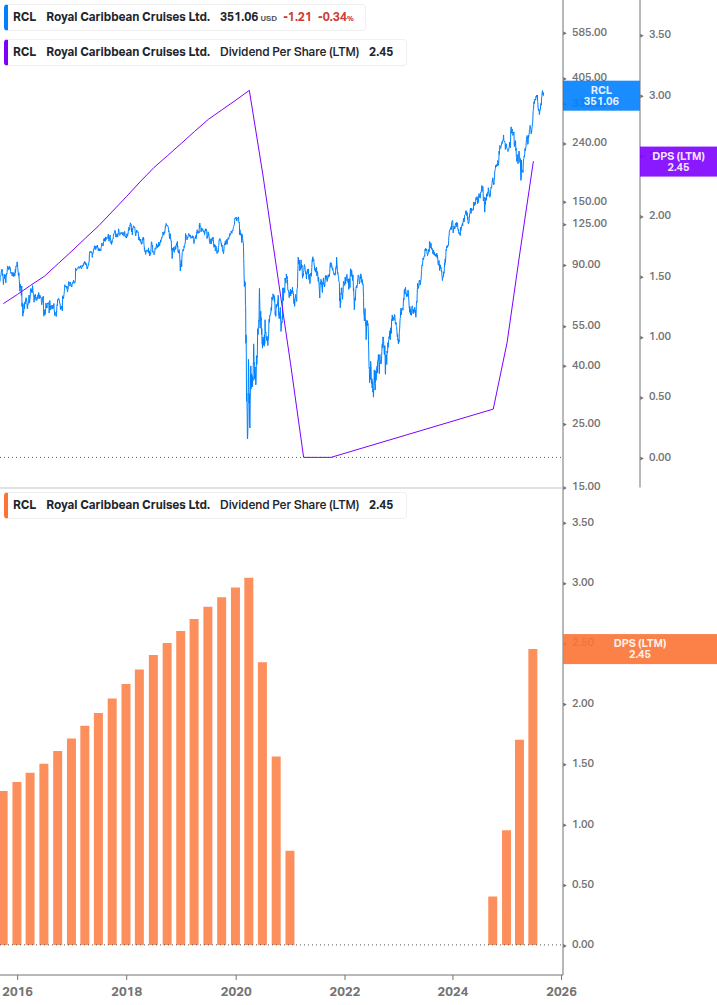Click the 585.00 label on price axis
The image size is (717, 1005).
(x=588, y=33)
